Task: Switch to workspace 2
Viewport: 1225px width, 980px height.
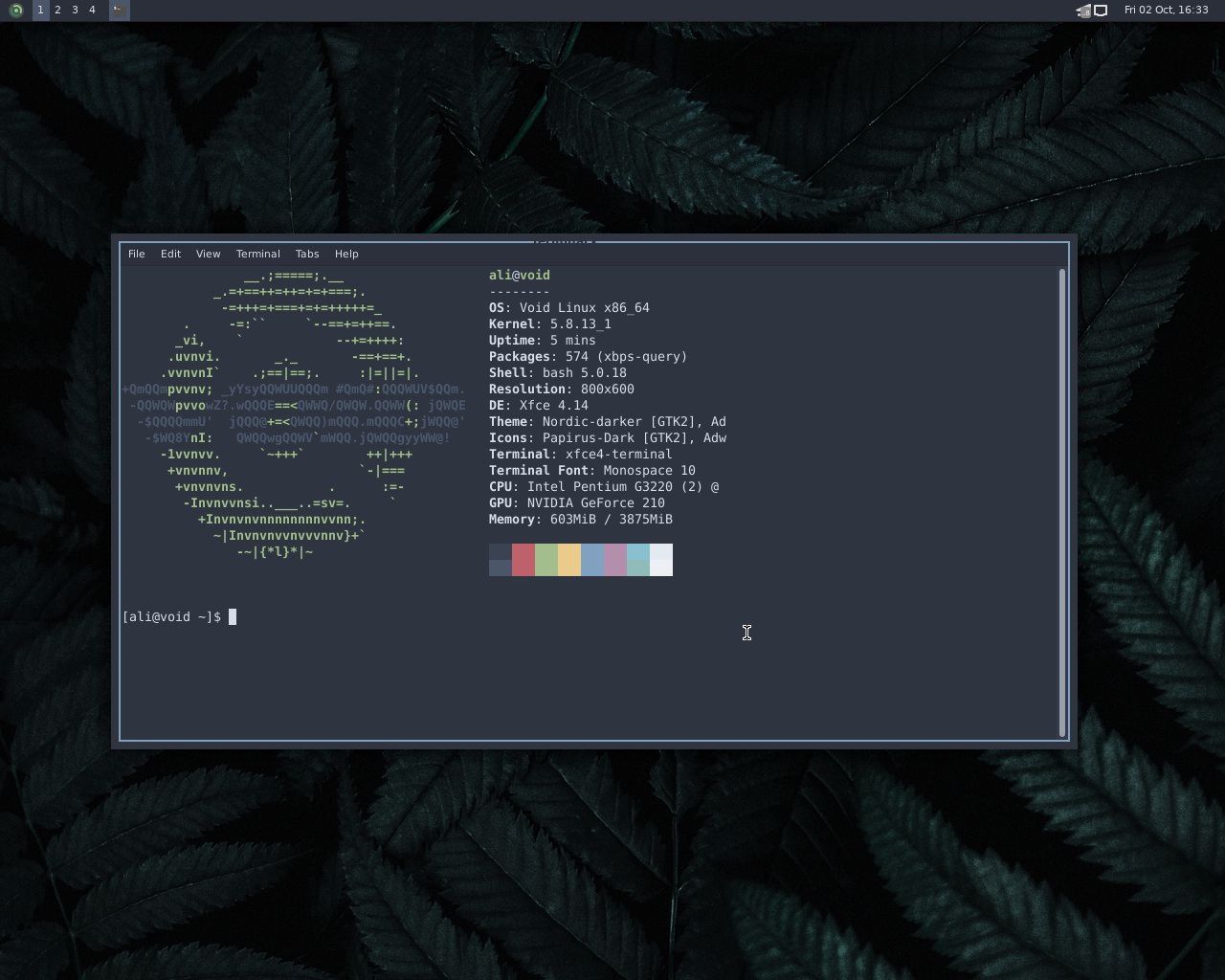Action: 57,11
